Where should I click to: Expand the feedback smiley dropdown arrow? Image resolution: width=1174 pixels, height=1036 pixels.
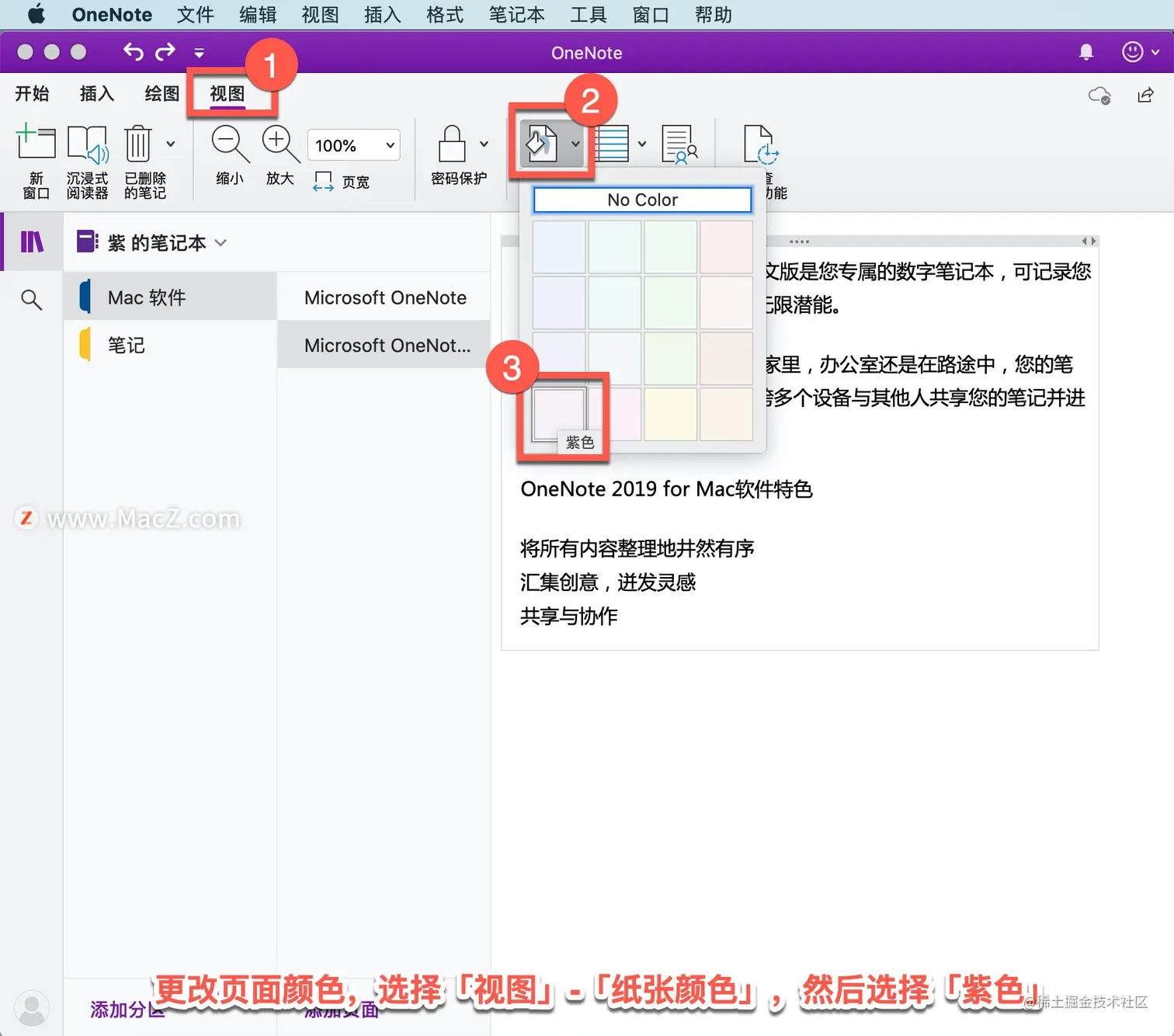1155,52
